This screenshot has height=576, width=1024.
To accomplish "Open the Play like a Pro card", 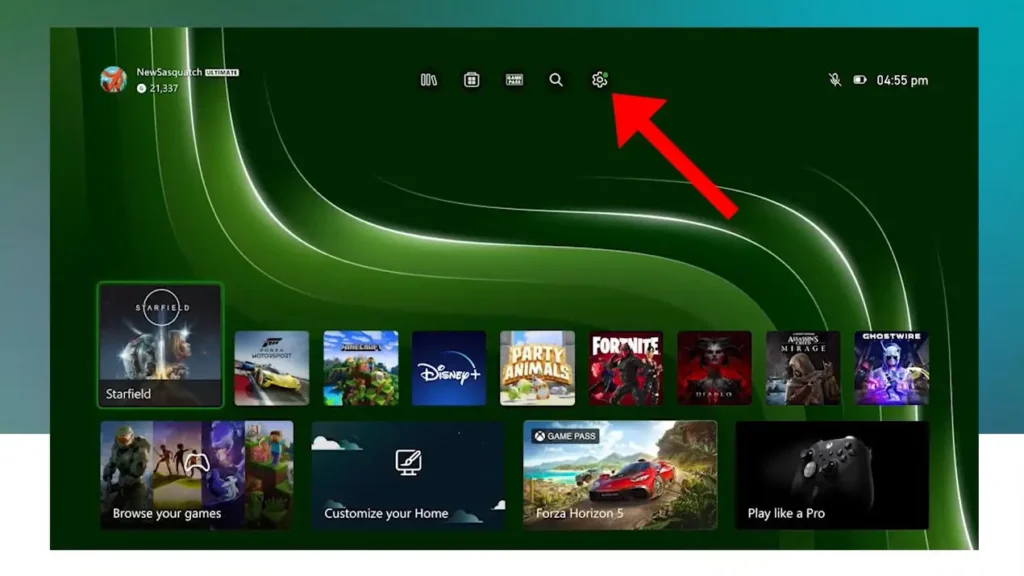I will tap(832, 475).
